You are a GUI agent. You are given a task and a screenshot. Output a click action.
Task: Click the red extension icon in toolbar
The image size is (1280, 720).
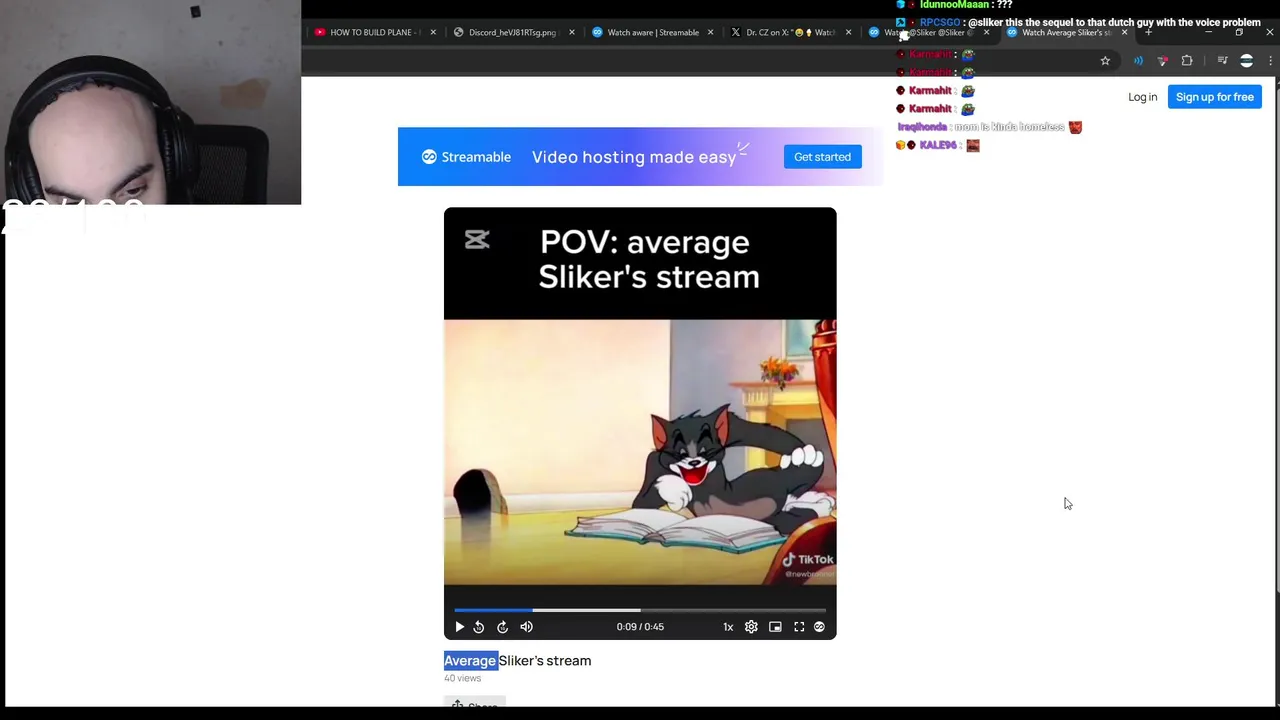pos(1162,61)
